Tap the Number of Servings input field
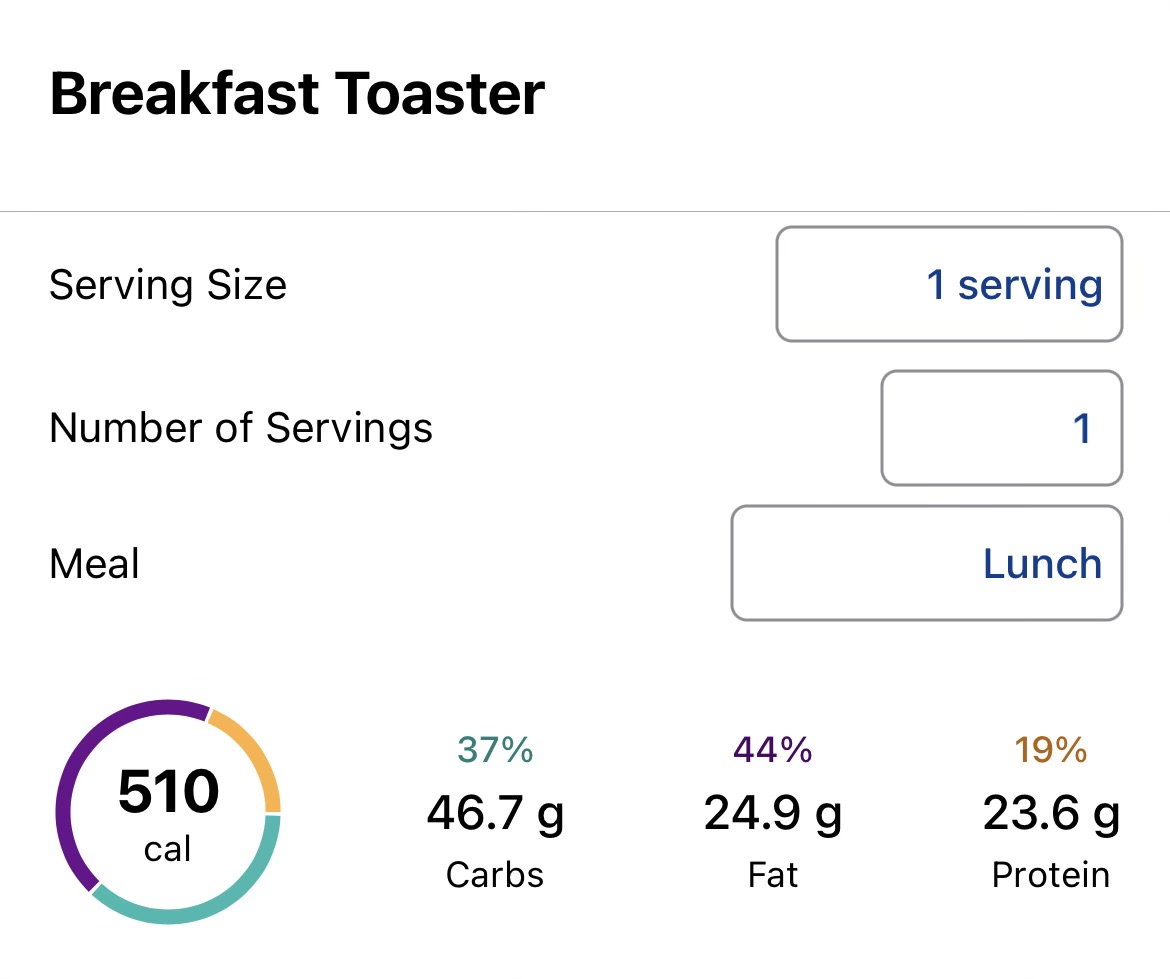This screenshot has height=979, width=1170. point(1001,428)
